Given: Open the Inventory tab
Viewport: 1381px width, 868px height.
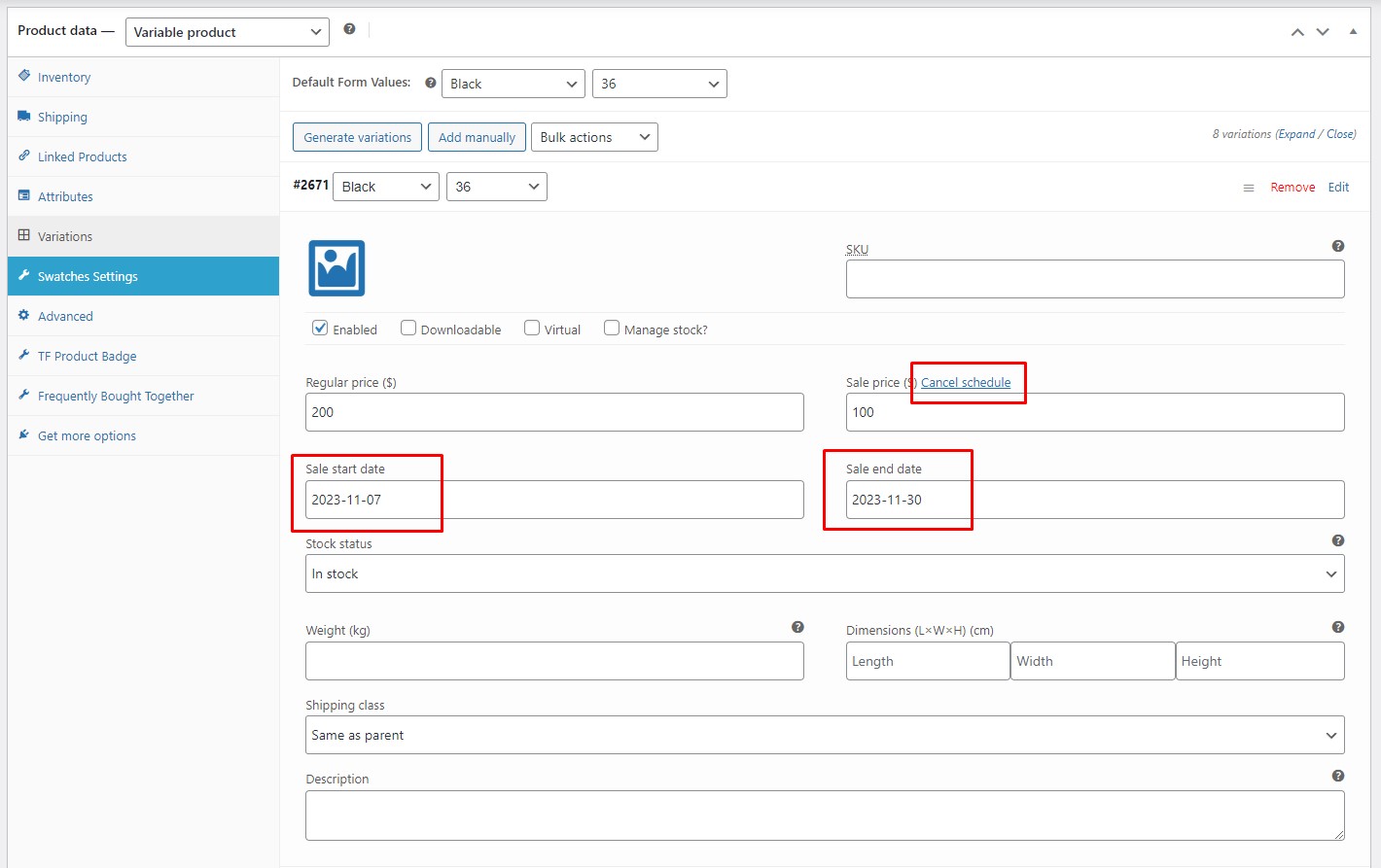Looking at the screenshot, I should pyautogui.click(x=143, y=77).
